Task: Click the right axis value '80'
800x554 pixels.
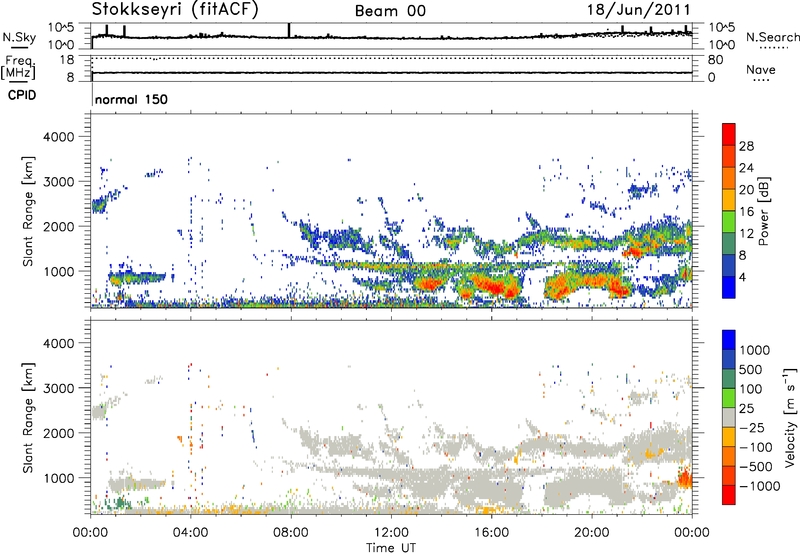Action: click(716, 60)
